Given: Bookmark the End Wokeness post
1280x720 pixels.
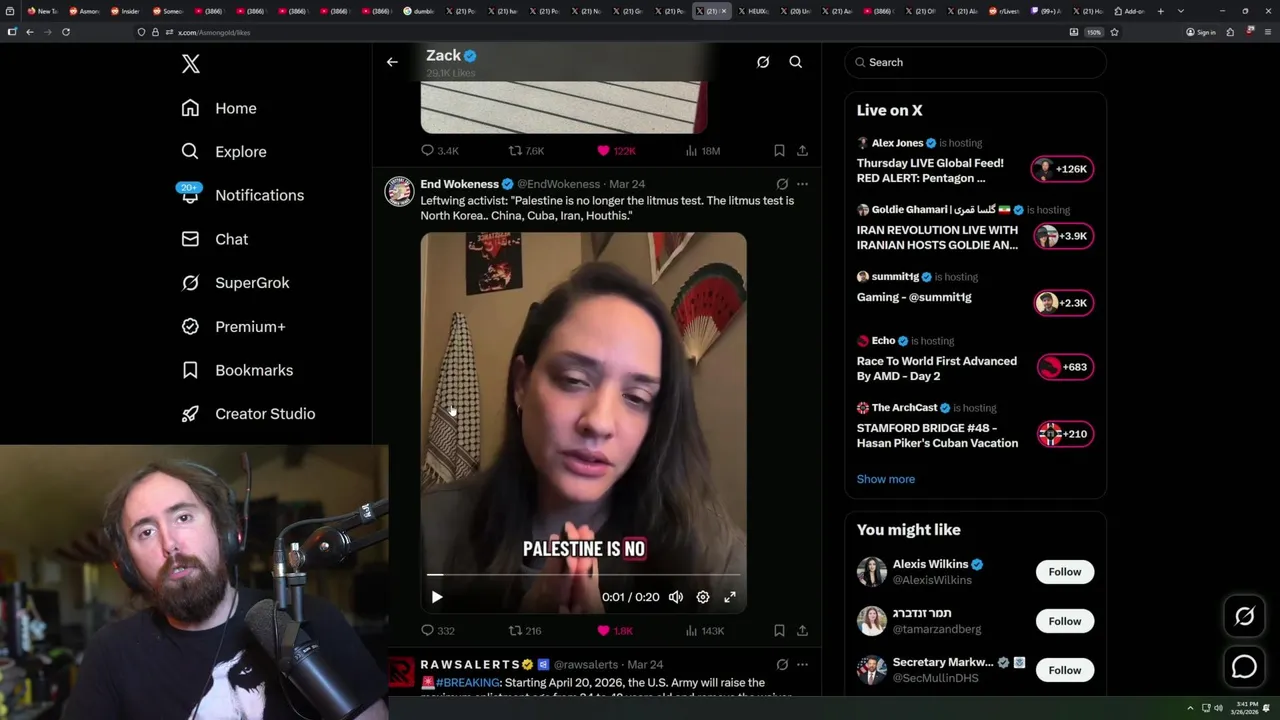Looking at the screenshot, I should click(x=779, y=631).
